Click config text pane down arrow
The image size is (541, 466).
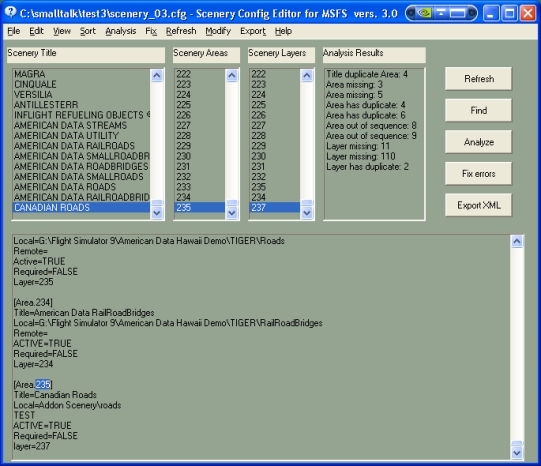[517, 453]
